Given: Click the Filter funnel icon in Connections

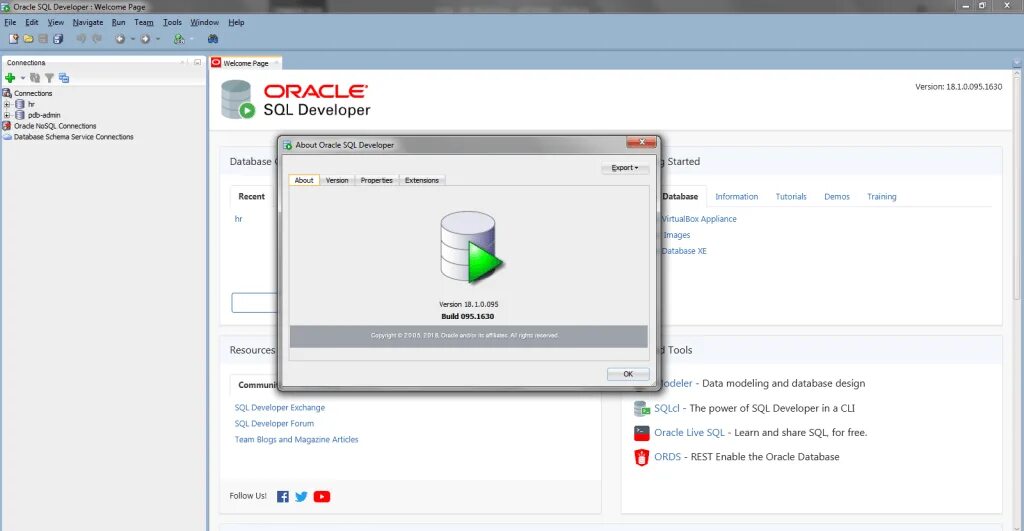Looking at the screenshot, I should [x=49, y=78].
